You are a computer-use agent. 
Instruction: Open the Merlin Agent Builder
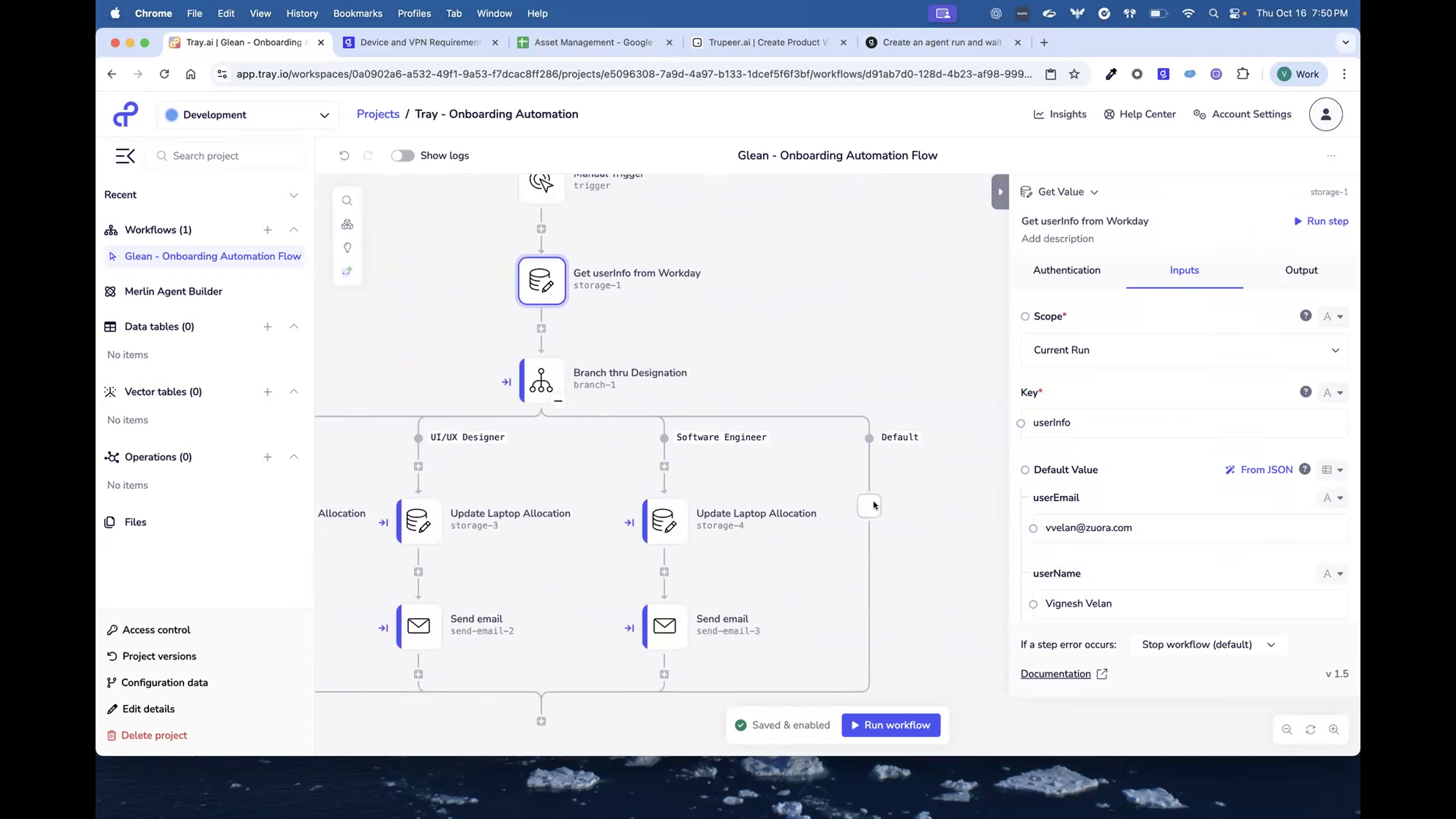[173, 291]
